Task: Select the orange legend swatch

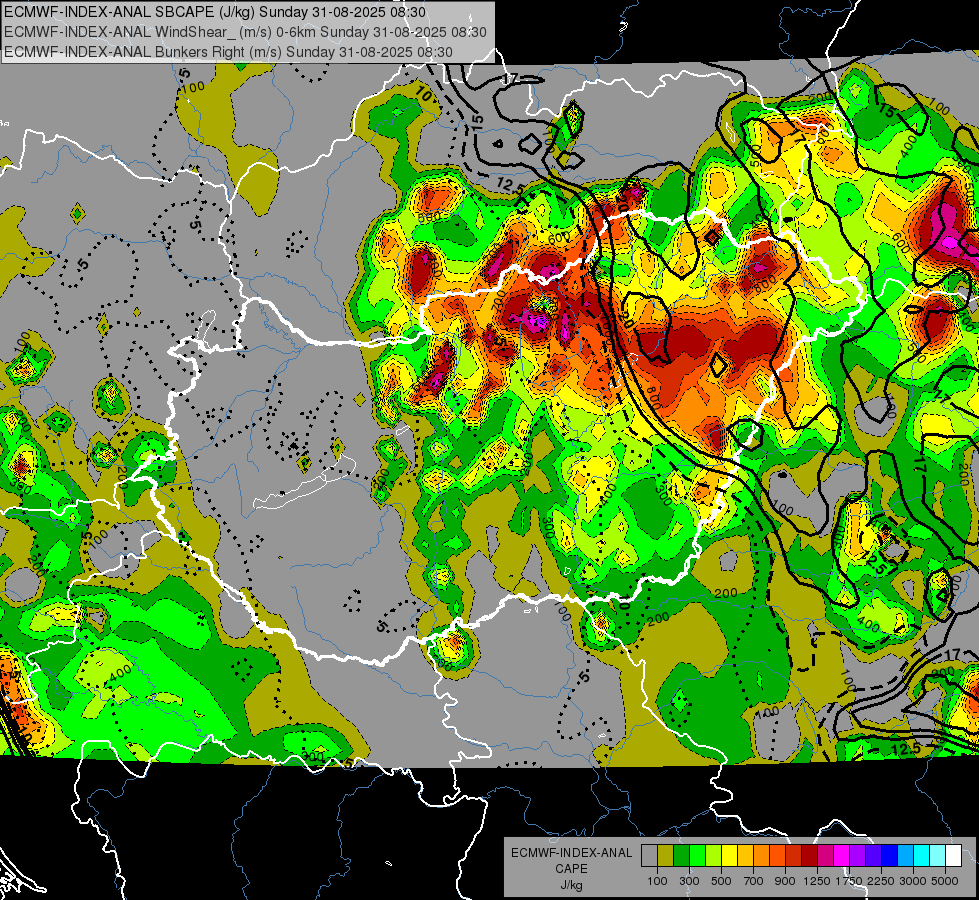Action: (762, 856)
